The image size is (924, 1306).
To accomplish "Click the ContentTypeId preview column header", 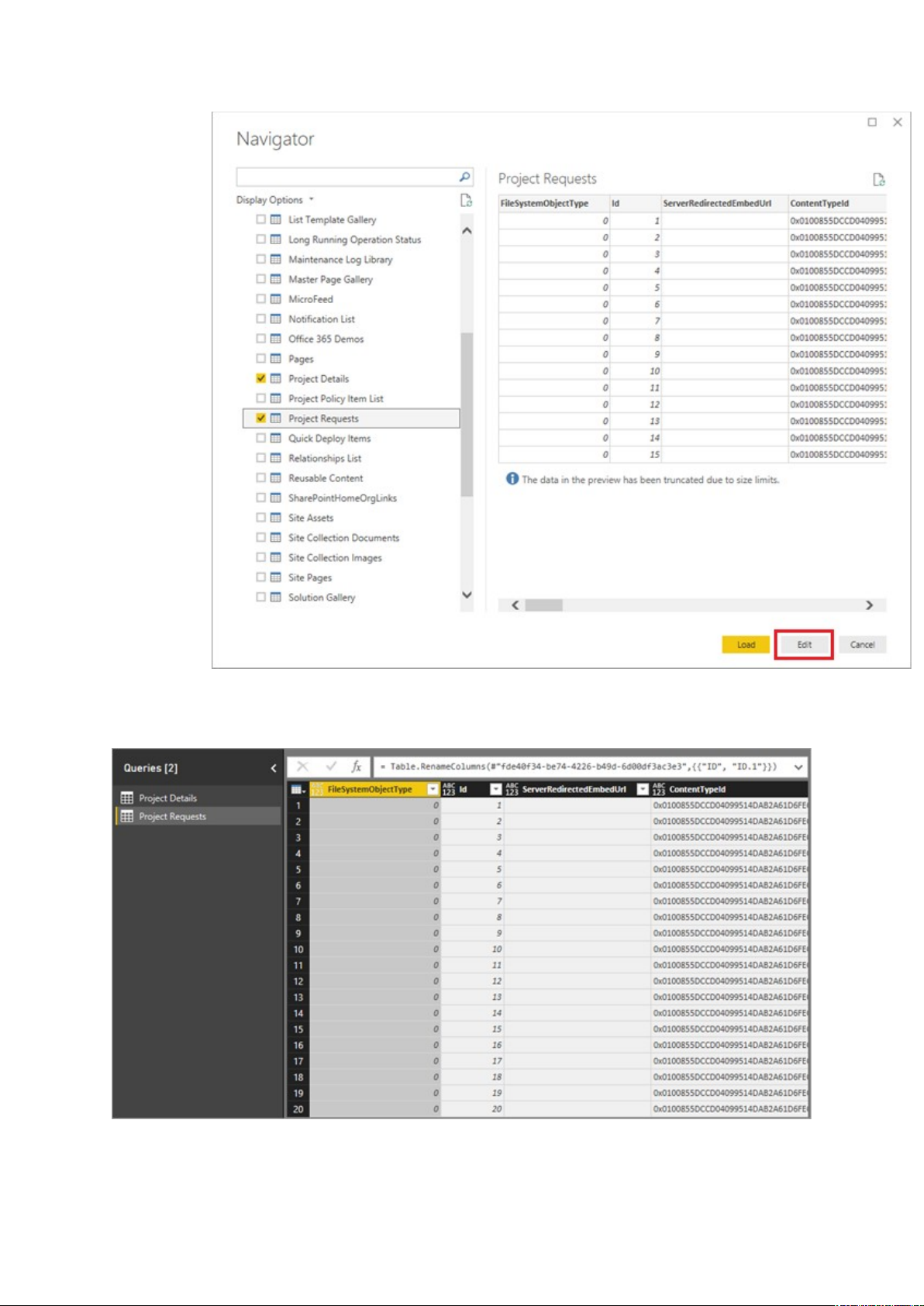I will pyautogui.click(x=837, y=204).
